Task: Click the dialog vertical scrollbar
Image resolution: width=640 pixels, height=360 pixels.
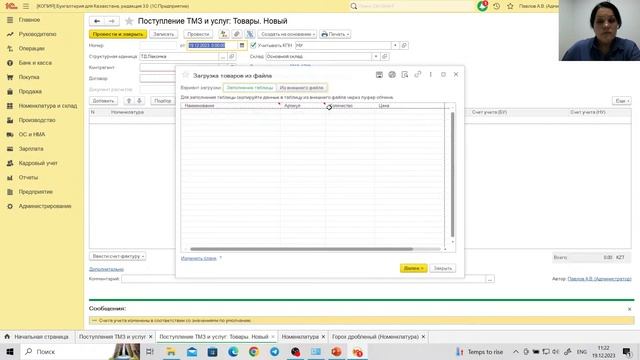Action: (452, 174)
